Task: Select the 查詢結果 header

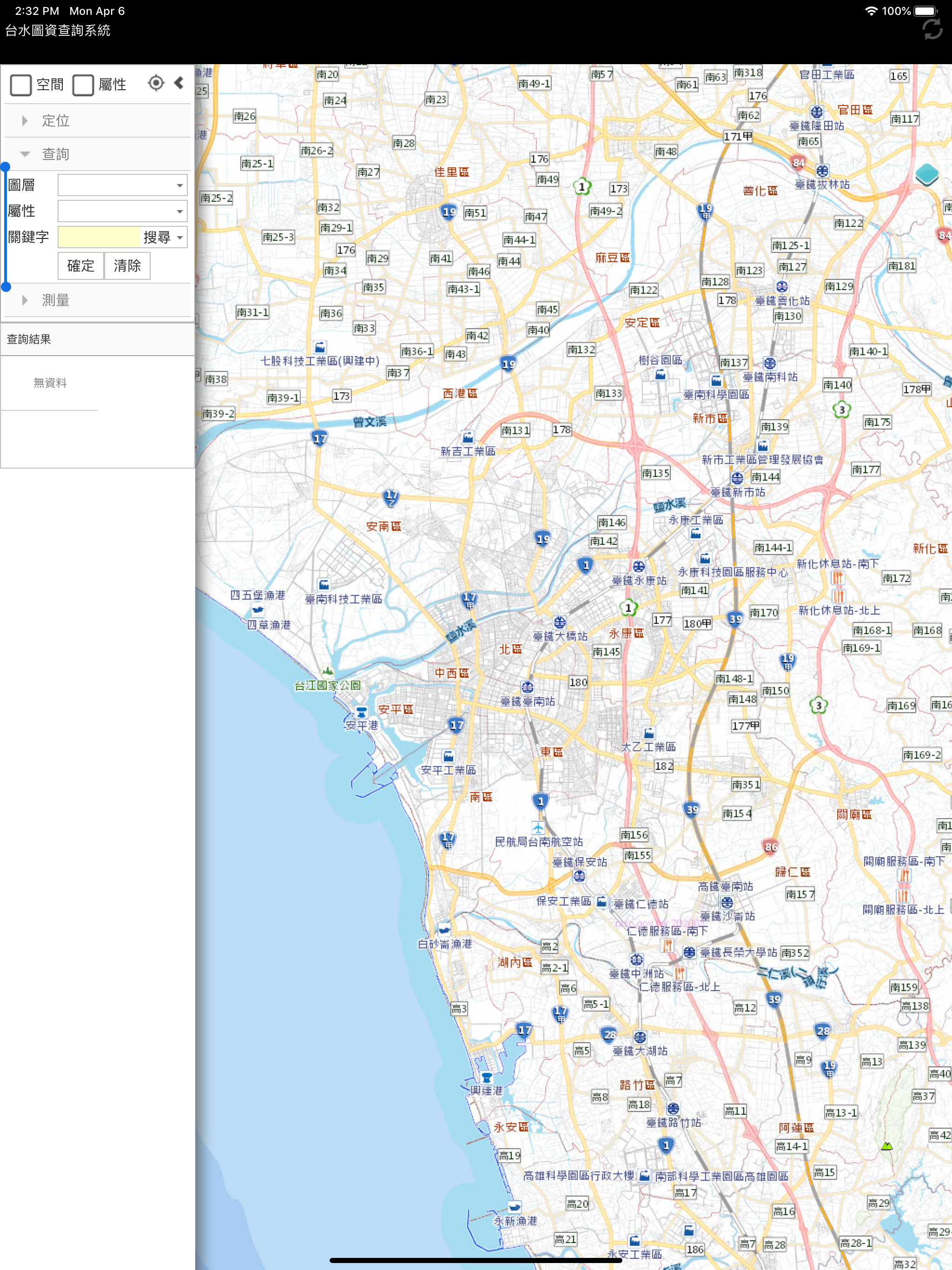Action: click(x=98, y=339)
